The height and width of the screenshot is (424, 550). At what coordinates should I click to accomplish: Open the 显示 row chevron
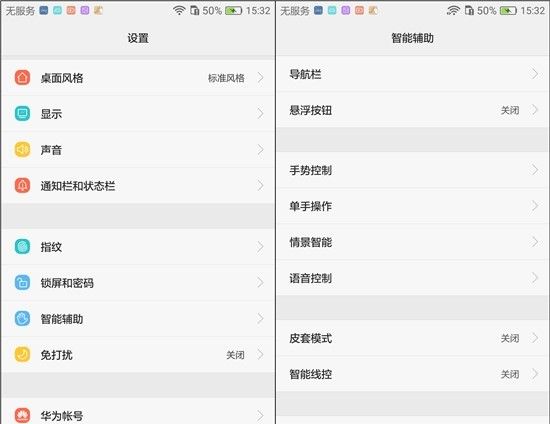click(x=261, y=113)
